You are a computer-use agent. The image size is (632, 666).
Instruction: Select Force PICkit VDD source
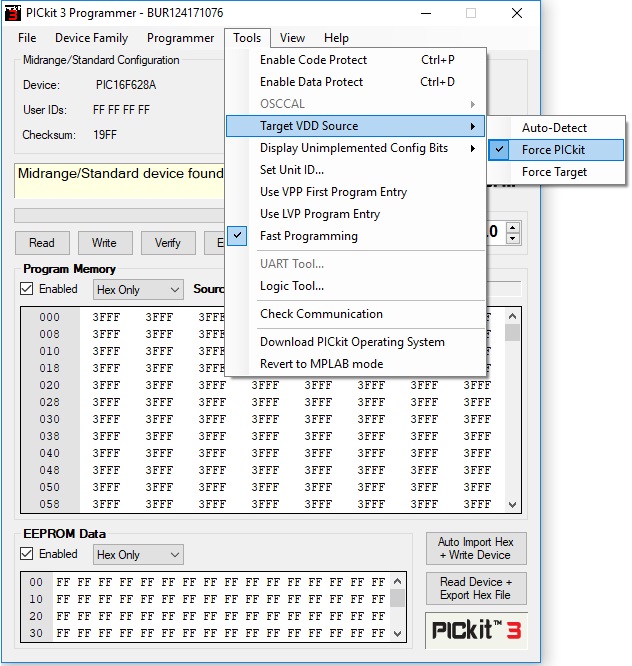(x=556, y=150)
